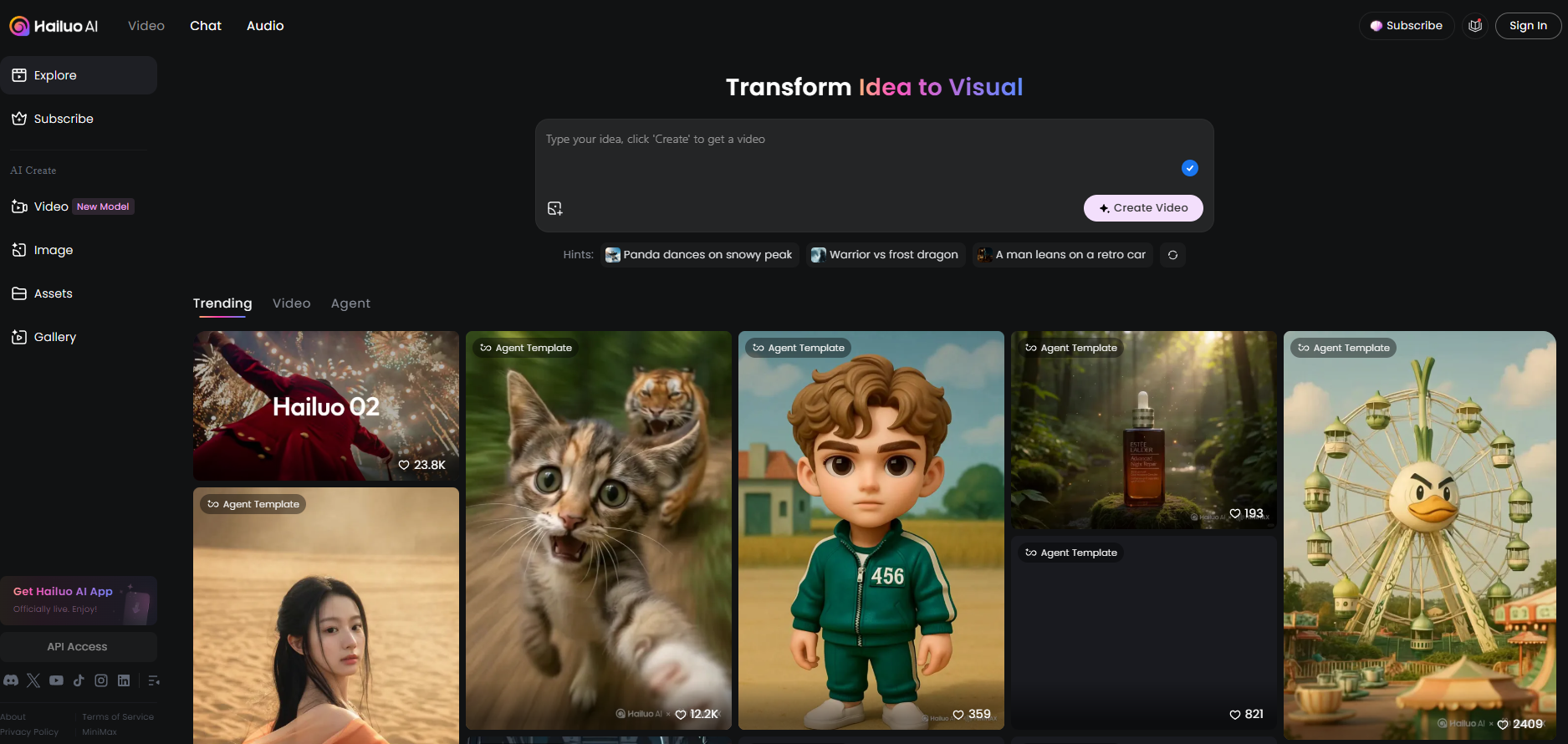
Task: Open the Terms of Service link
Action: 118,716
